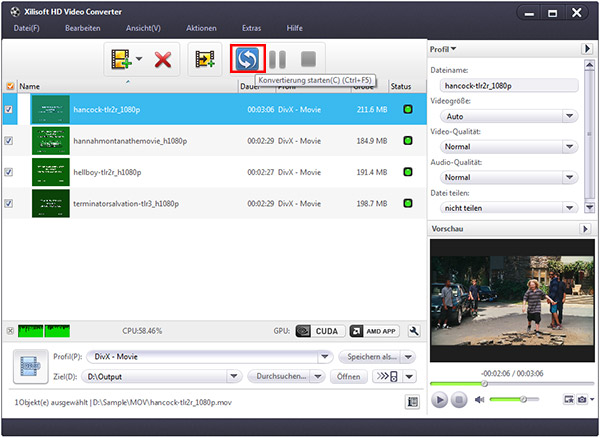Open the Extras menu
Image resolution: width=600 pixels, height=437 pixels.
251,28
